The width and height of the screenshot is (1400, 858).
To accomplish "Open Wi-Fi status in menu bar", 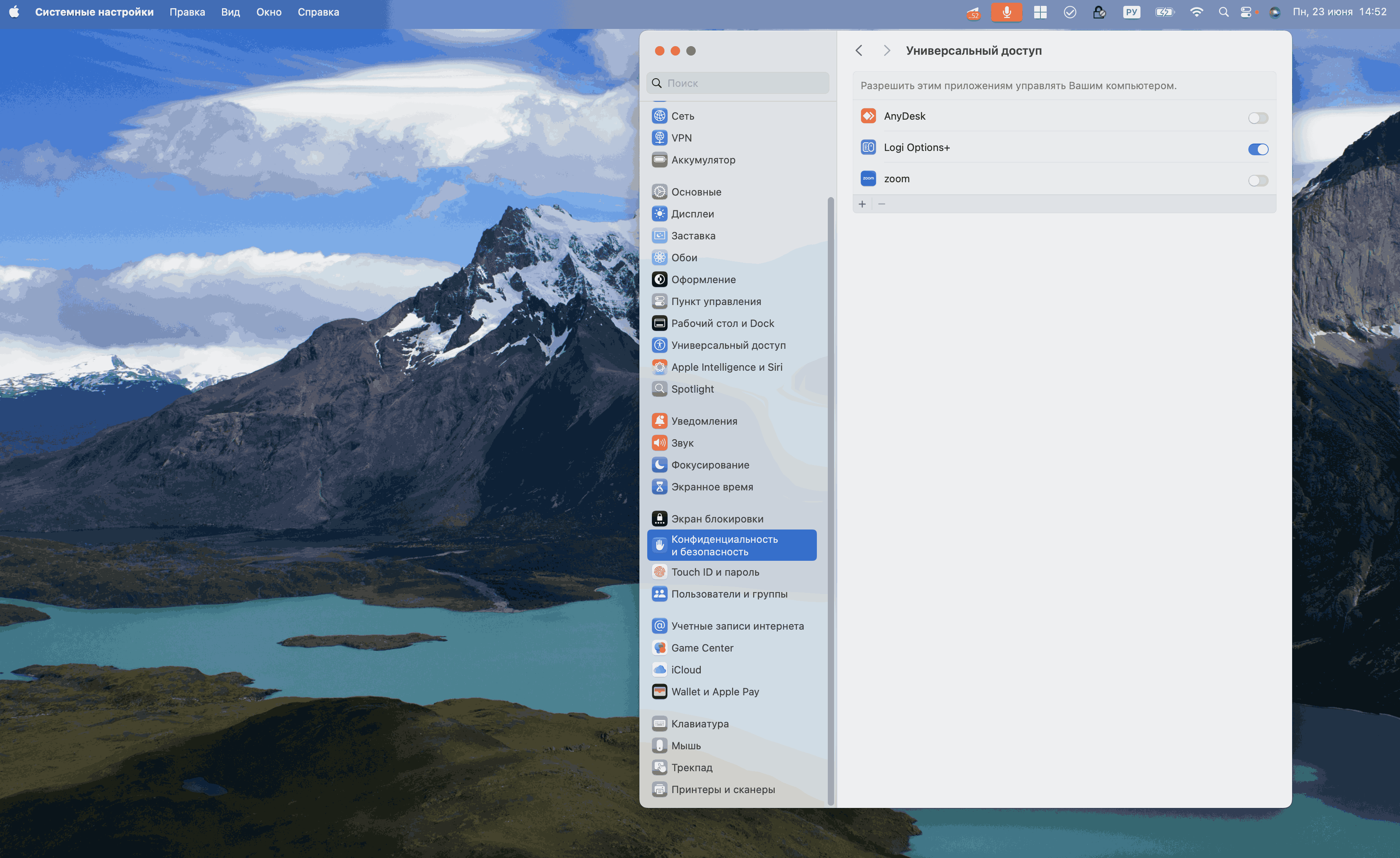I will [1196, 12].
